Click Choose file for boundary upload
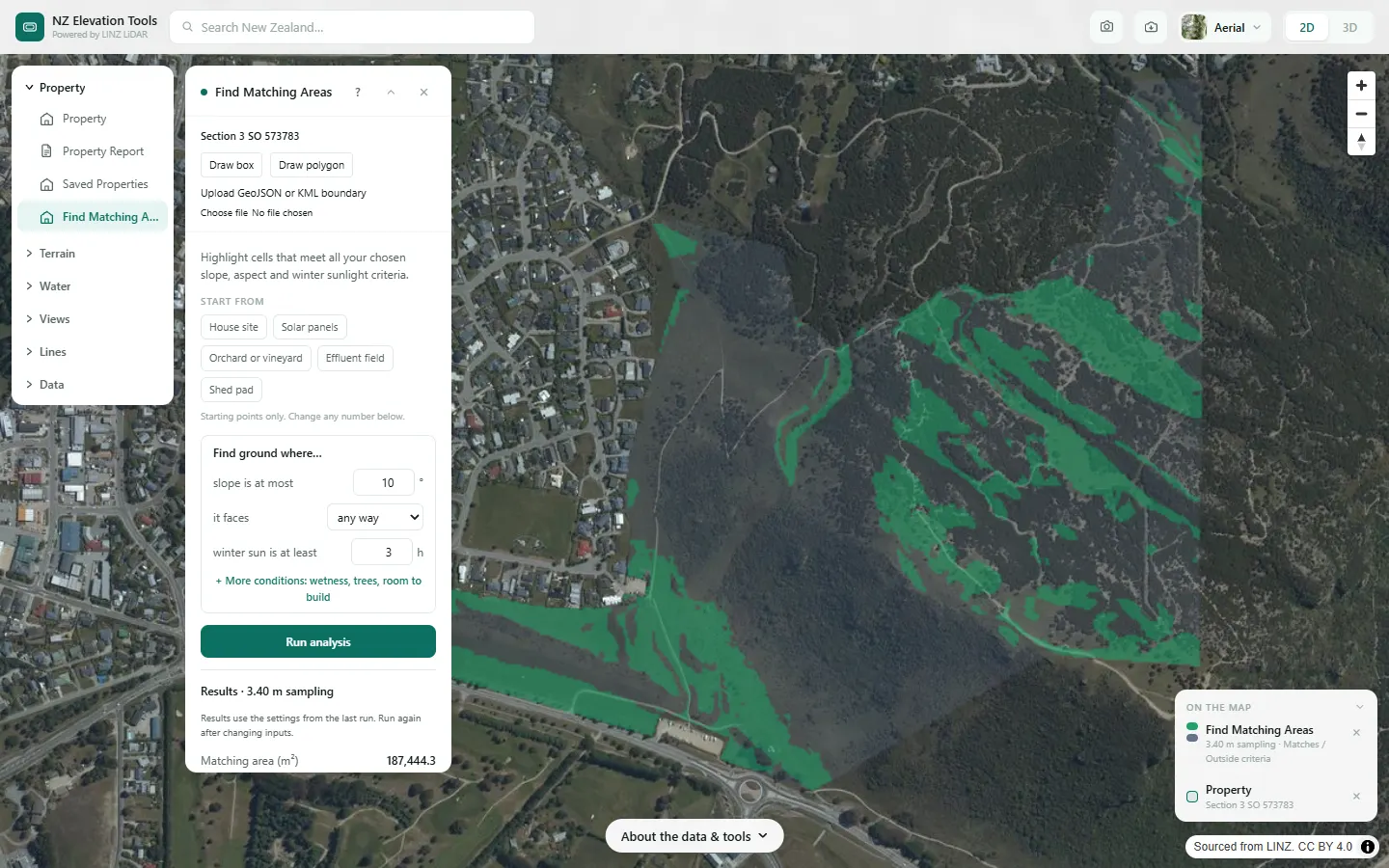The image size is (1389, 868). 224,213
